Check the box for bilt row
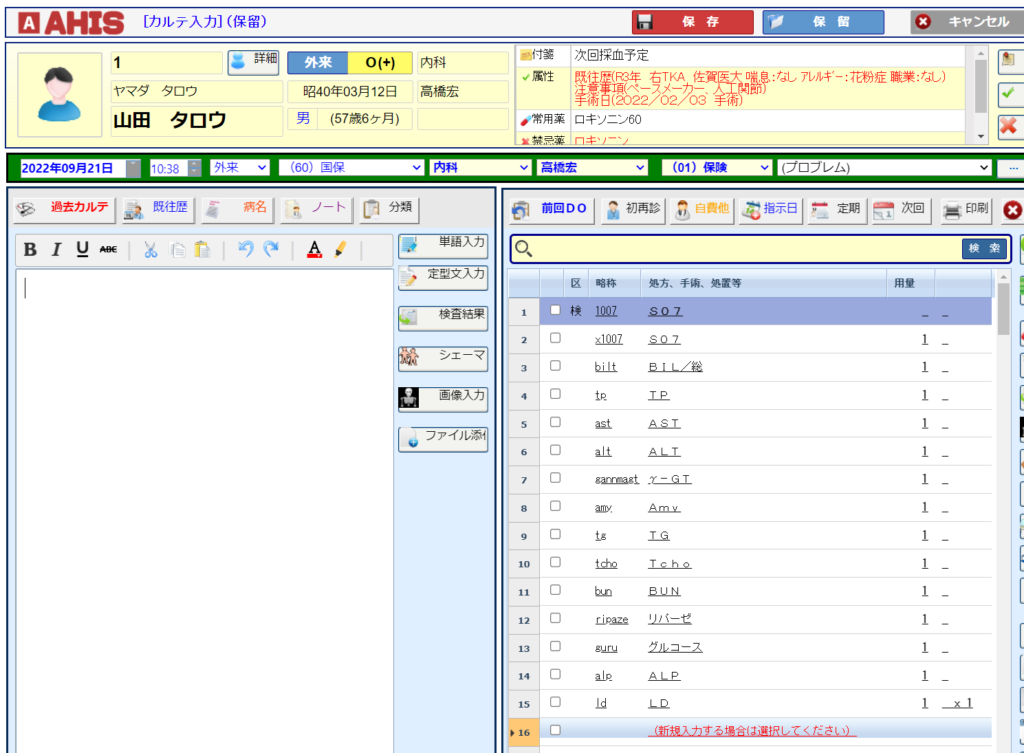The image size is (1024, 753). coord(555,366)
